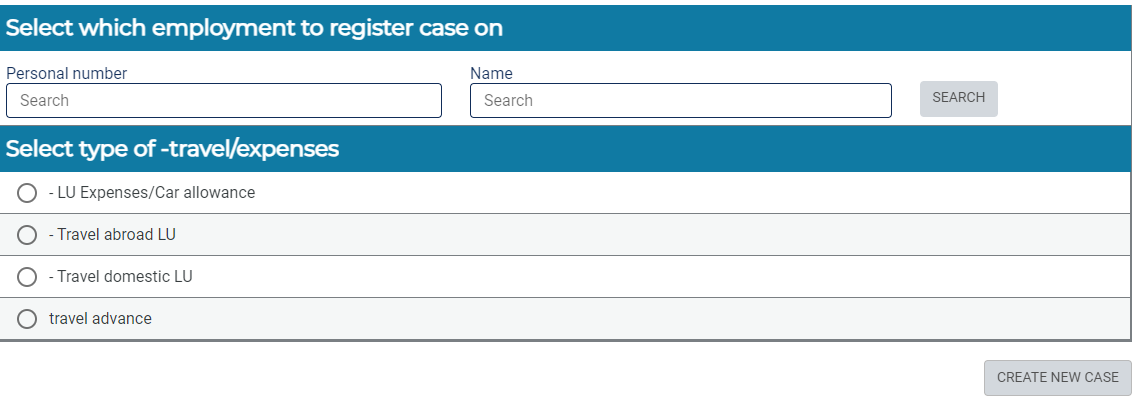Click the "- Travel domestic LU" label text
Screen dimensions: 1139x413
pos(120,277)
